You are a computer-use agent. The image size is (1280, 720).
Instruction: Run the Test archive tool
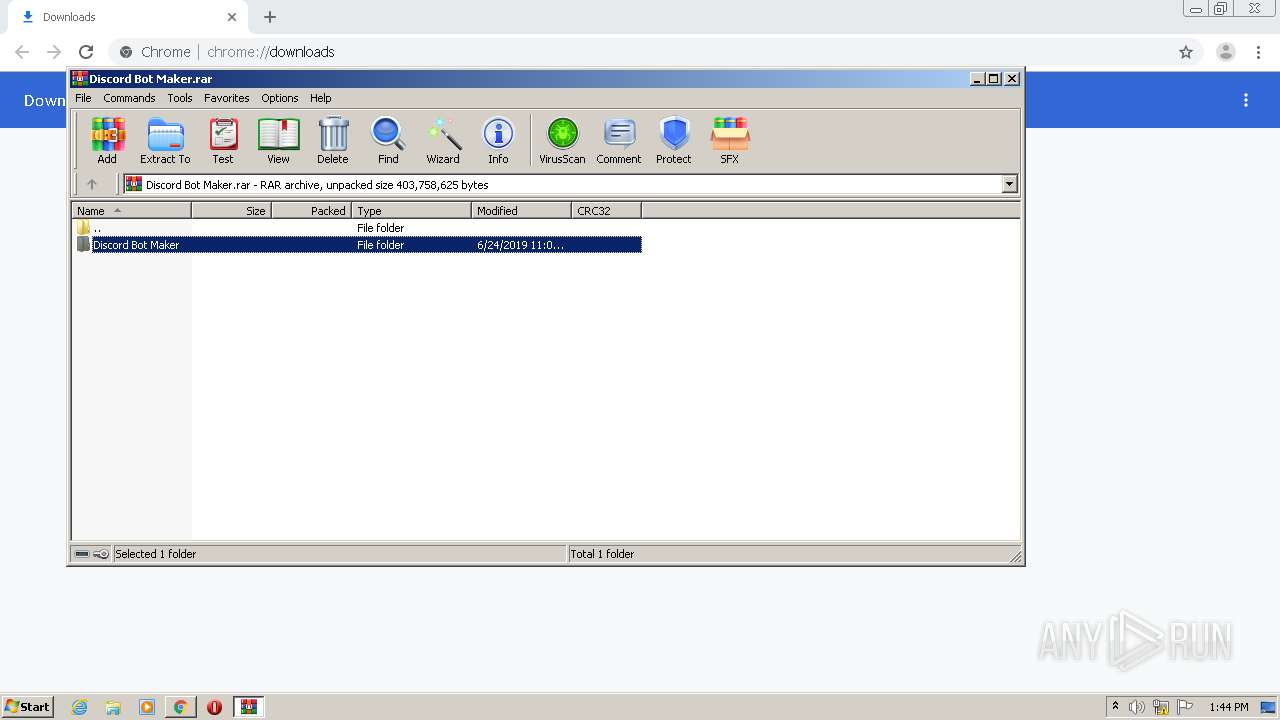tap(223, 140)
